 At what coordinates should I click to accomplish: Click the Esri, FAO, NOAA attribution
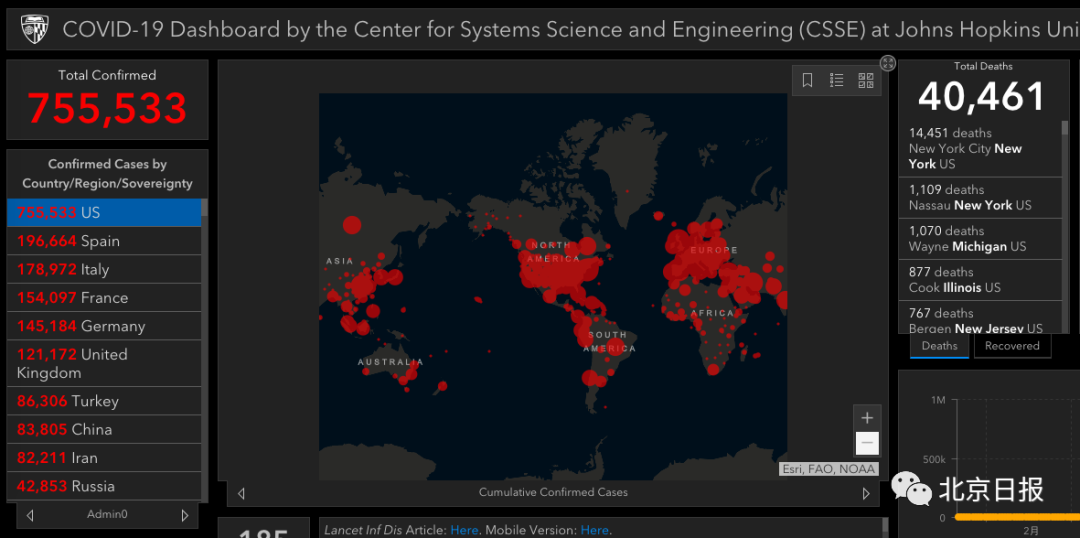829,469
